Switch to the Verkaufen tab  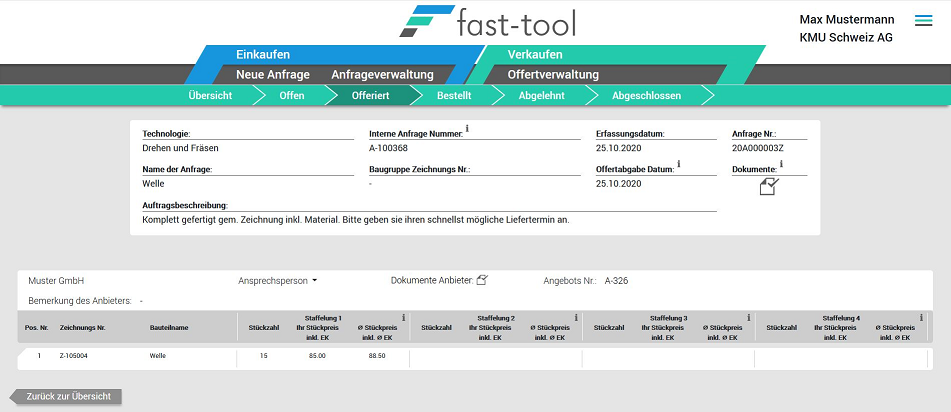click(535, 54)
